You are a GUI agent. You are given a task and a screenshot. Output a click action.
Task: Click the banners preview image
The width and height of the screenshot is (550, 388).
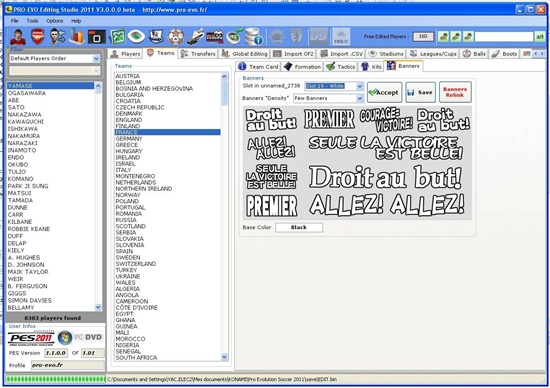tap(357, 163)
